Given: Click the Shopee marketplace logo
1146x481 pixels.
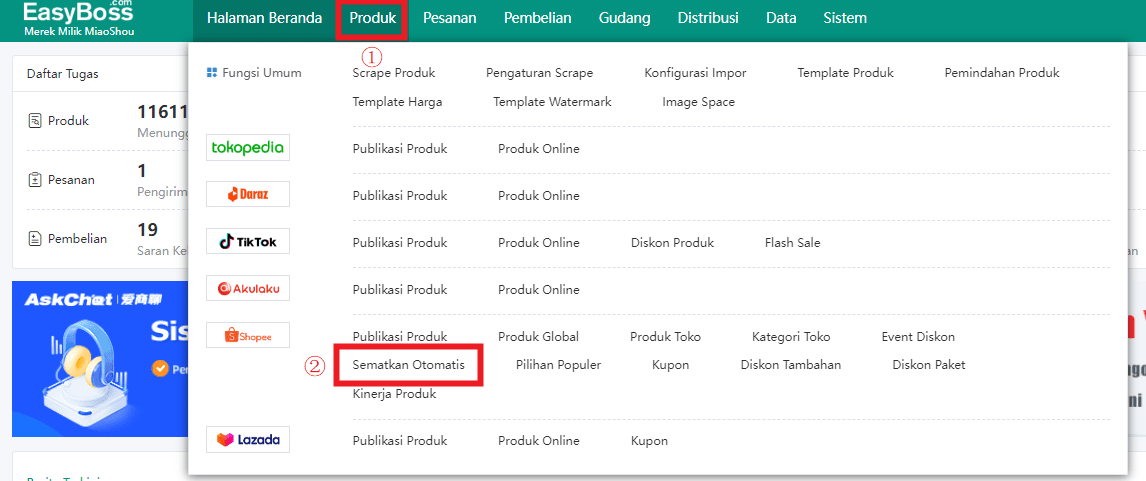Looking at the screenshot, I should pos(247,336).
